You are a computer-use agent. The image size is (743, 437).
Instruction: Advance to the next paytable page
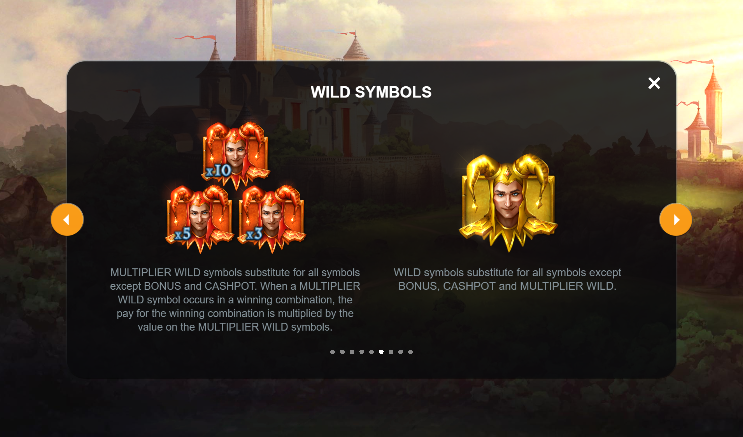[x=675, y=219]
